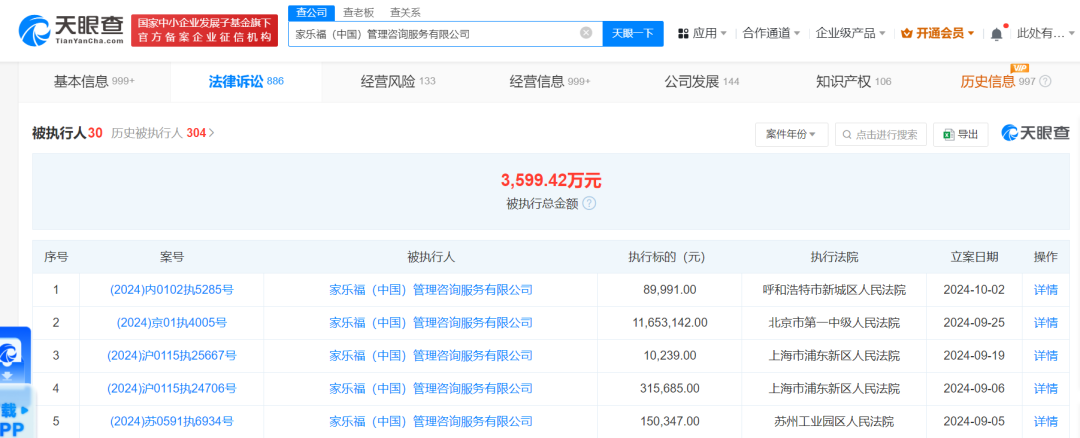Viewport: 1080px width, 438px height.
Task: Expand 历史被执行人 304 chevron
Action: point(211,133)
